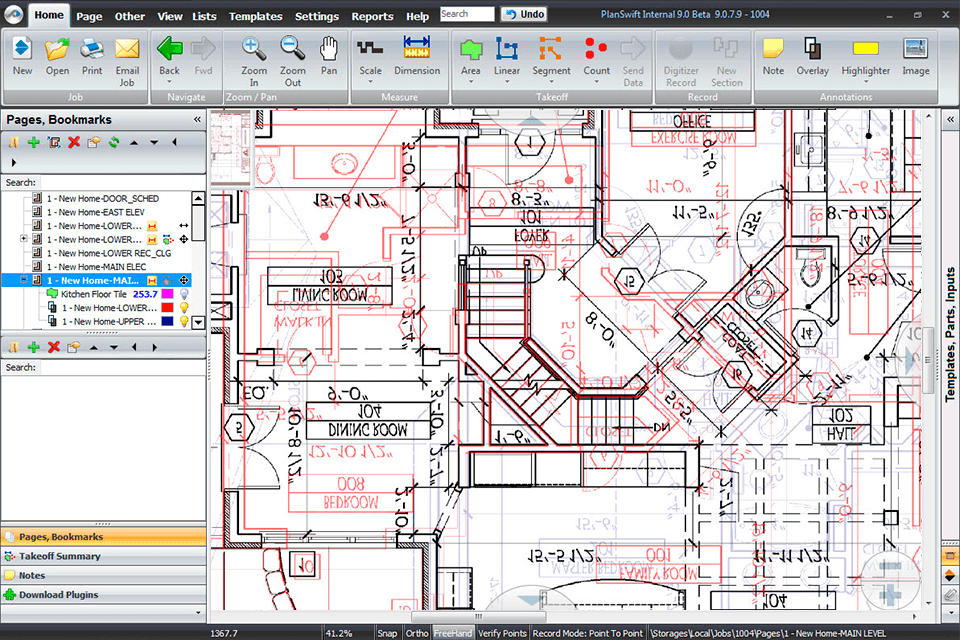Click the title bar Search field
Viewport: 960px width, 640px height.
point(467,14)
